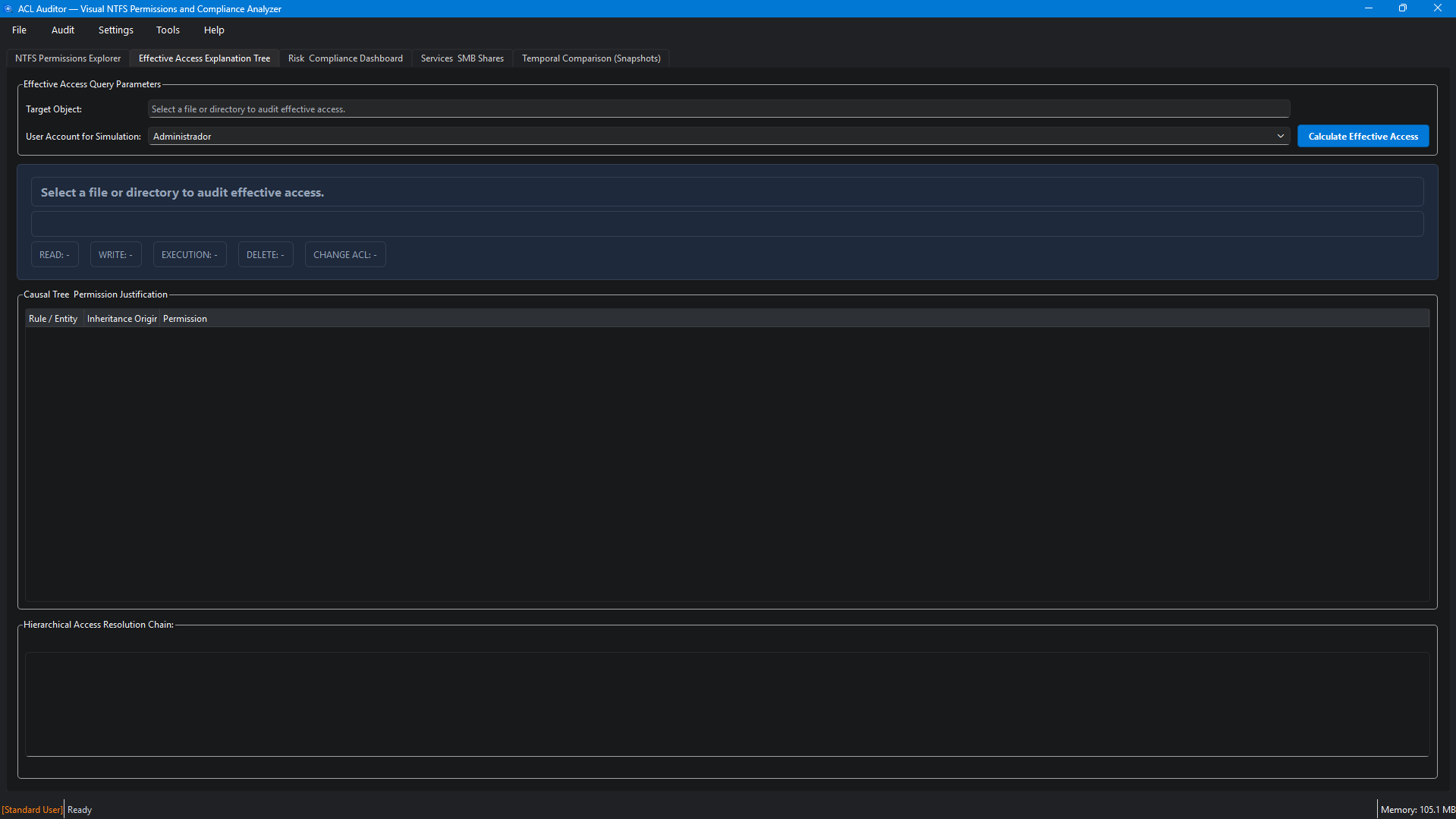Screen dimensions: 1456x819
Task: Minimize the ACL Auditor window
Action: click(1369, 8)
